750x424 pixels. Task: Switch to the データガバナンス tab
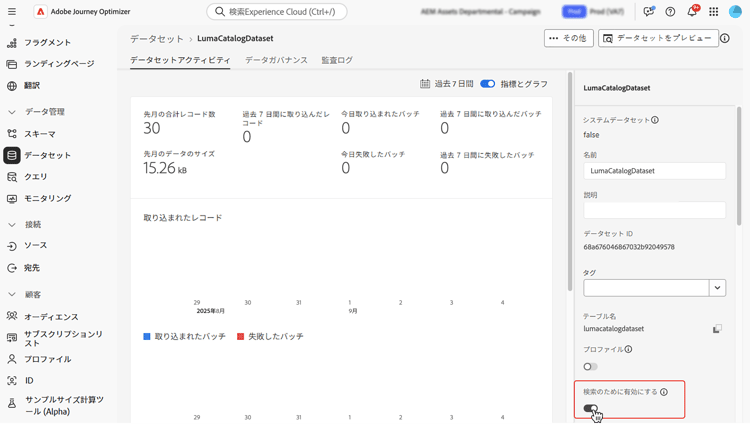[276, 60]
